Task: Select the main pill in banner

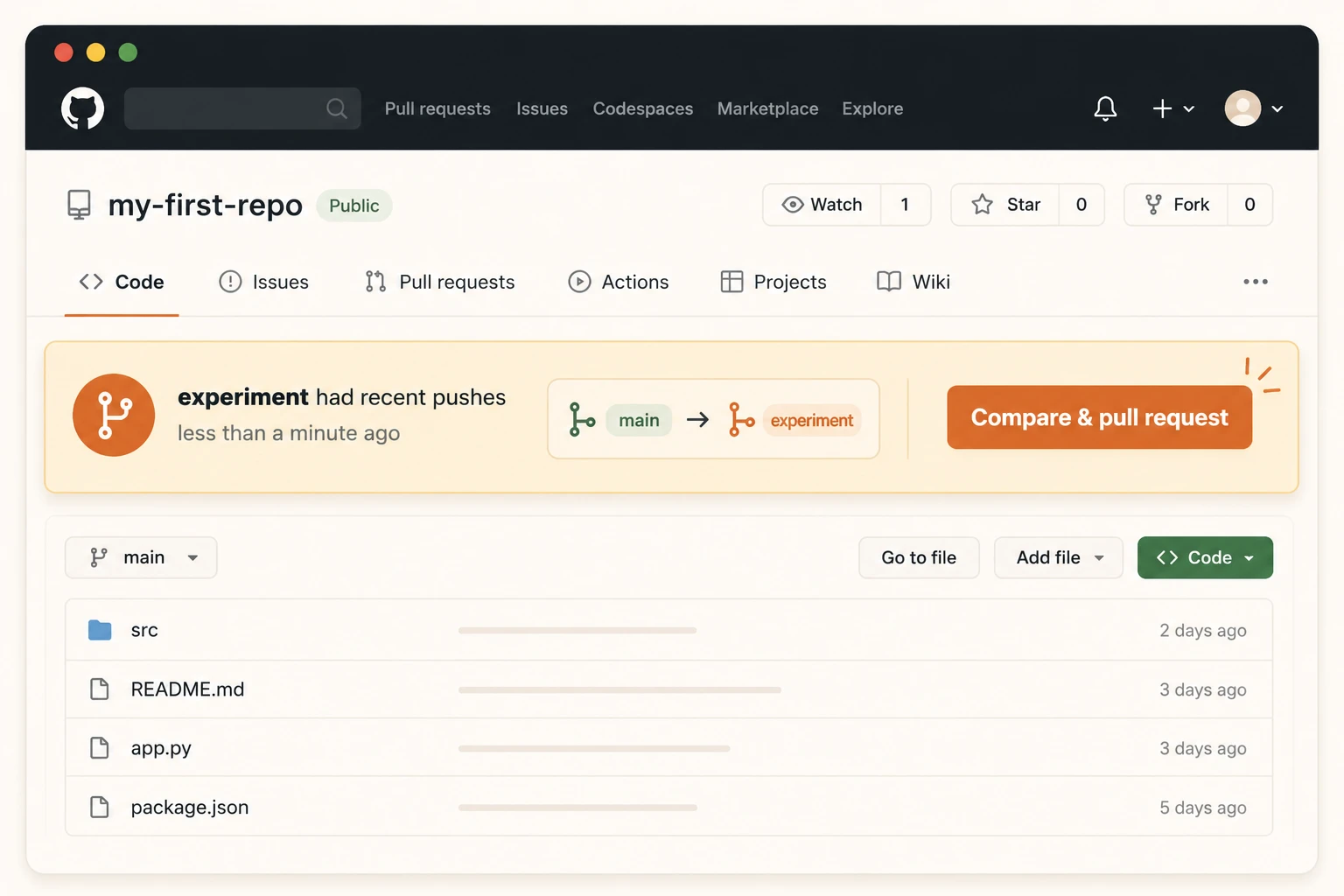Action: (x=639, y=420)
